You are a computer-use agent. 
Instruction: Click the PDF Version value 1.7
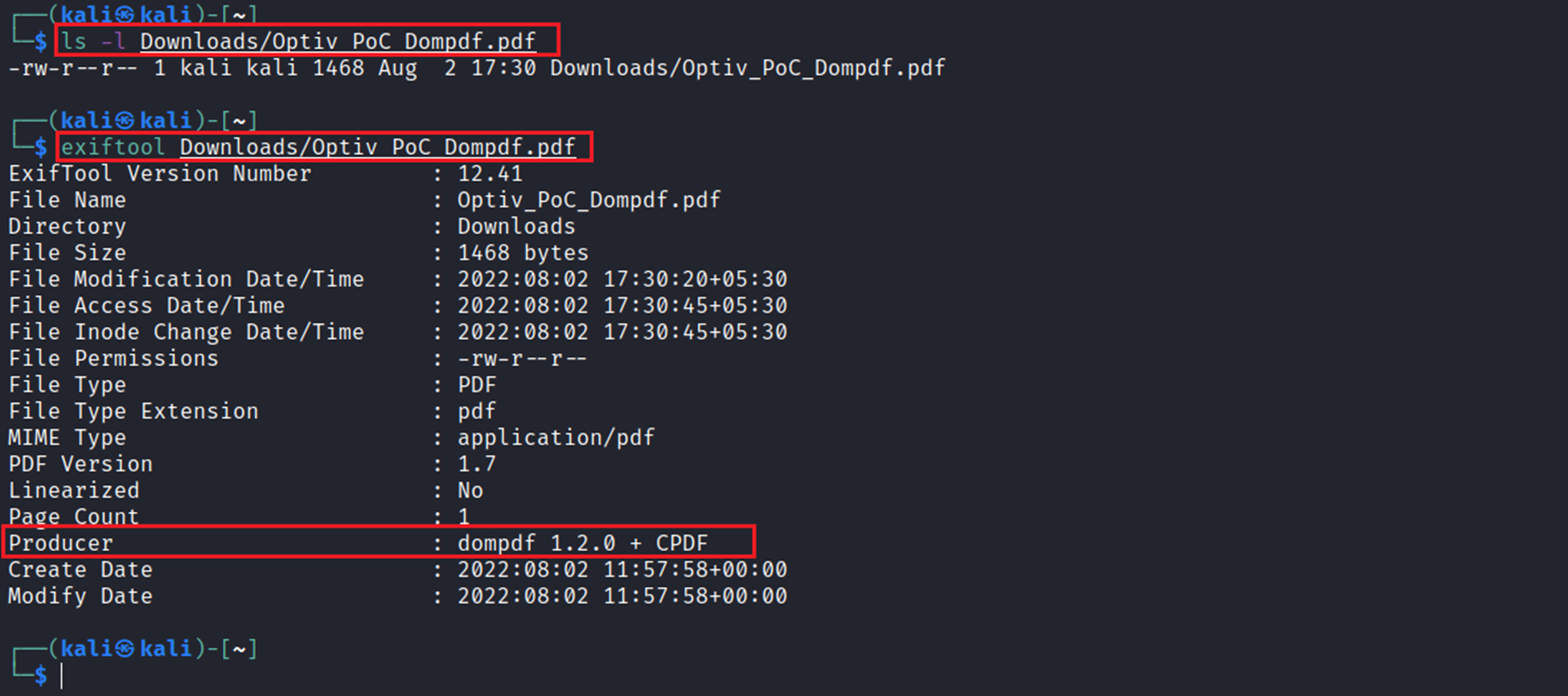pyautogui.click(x=476, y=464)
